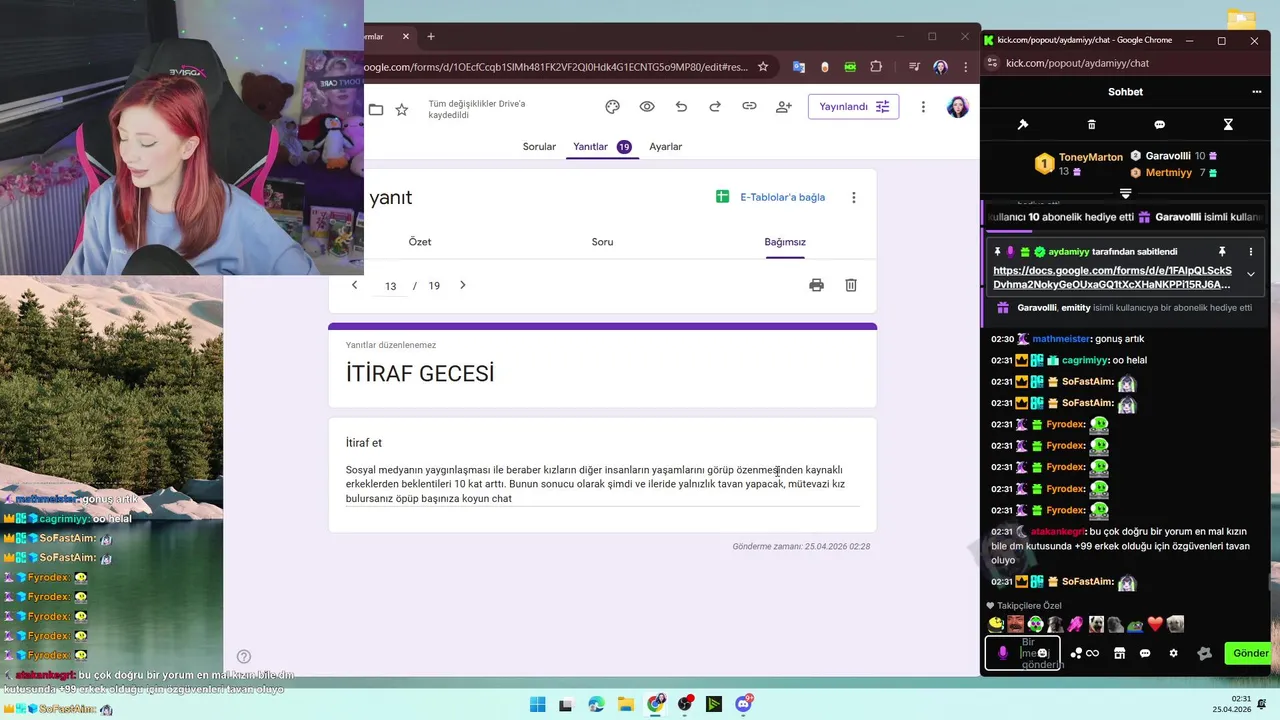Viewport: 1280px width, 720px height.
Task: Open Kick shop storefront icon
Action: [1119, 653]
